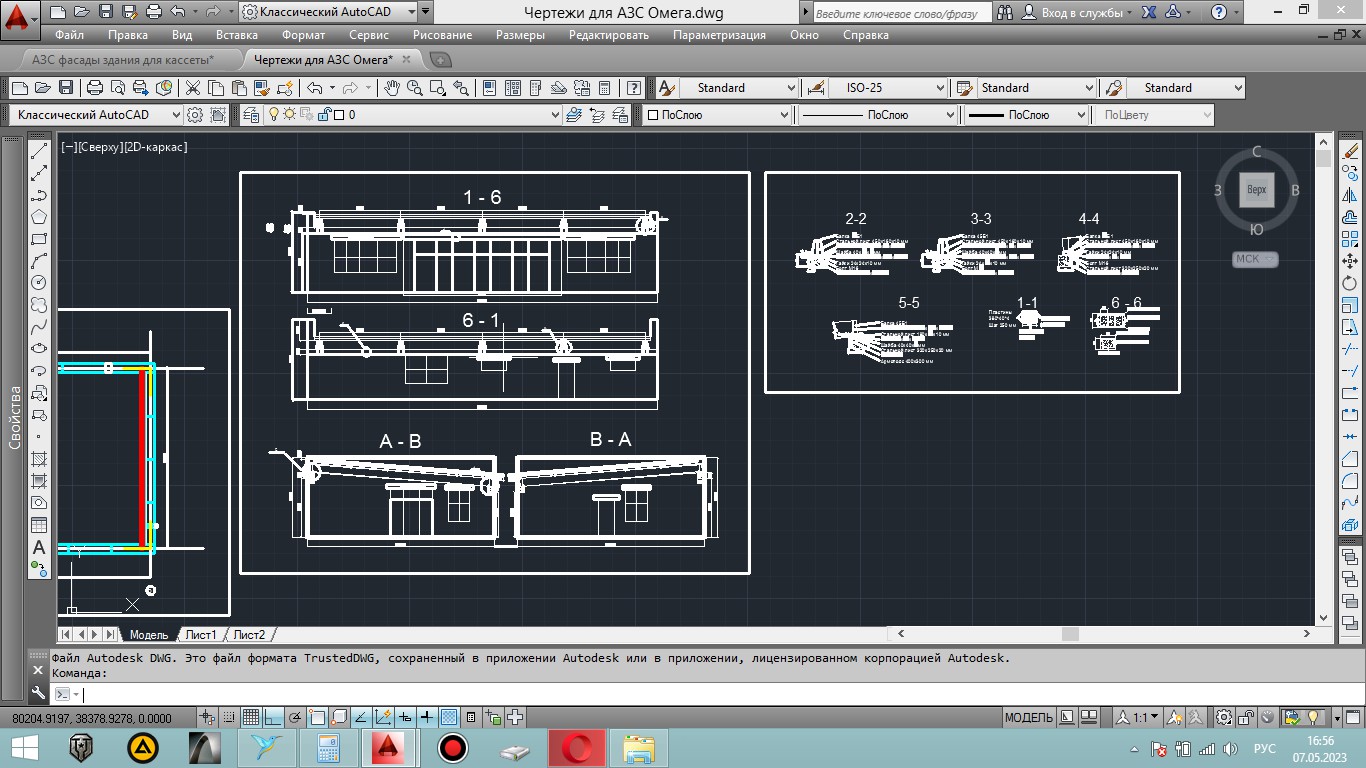Activate Zoom Realtime in Standard toolbar

(x=413, y=88)
